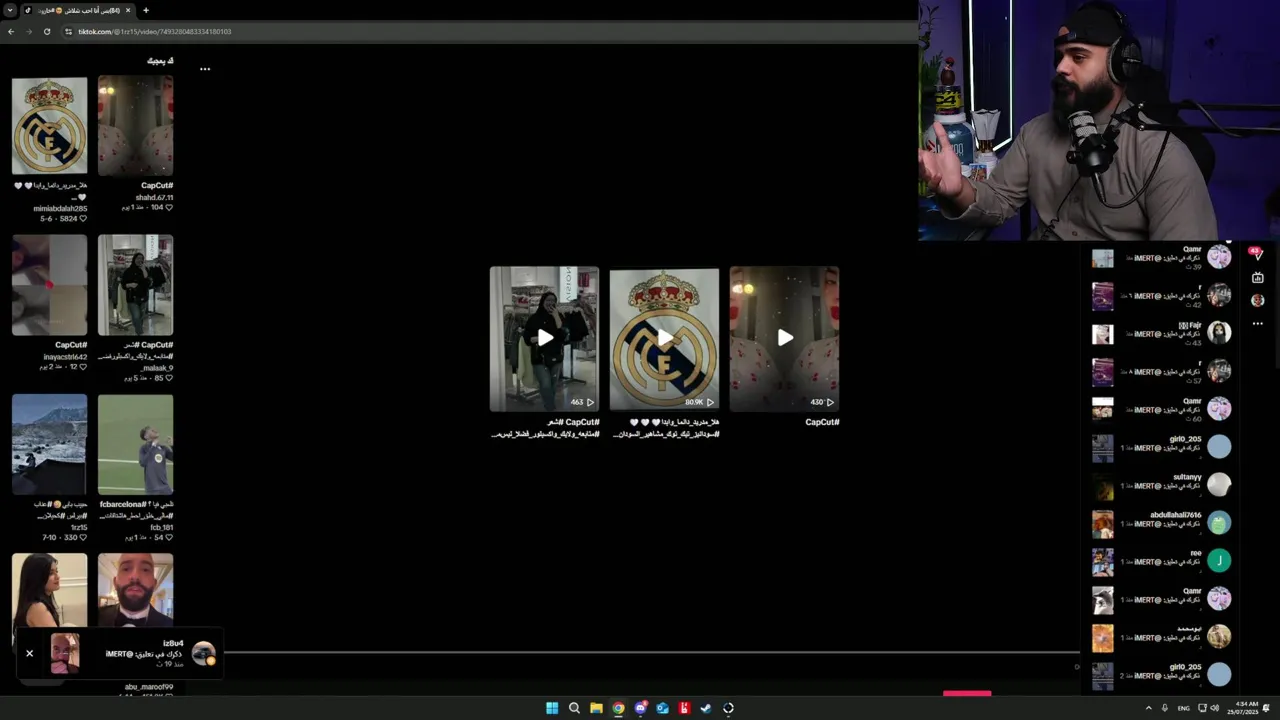Open izBu4 notification avatar
Screen dimensions: 1280x720
click(204, 654)
